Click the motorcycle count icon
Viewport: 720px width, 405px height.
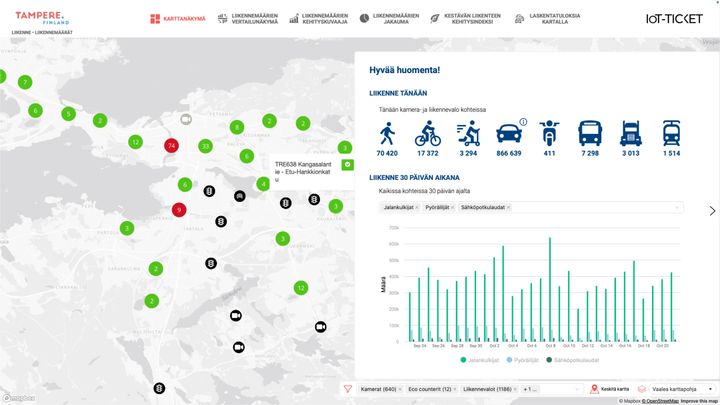[x=549, y=134]
